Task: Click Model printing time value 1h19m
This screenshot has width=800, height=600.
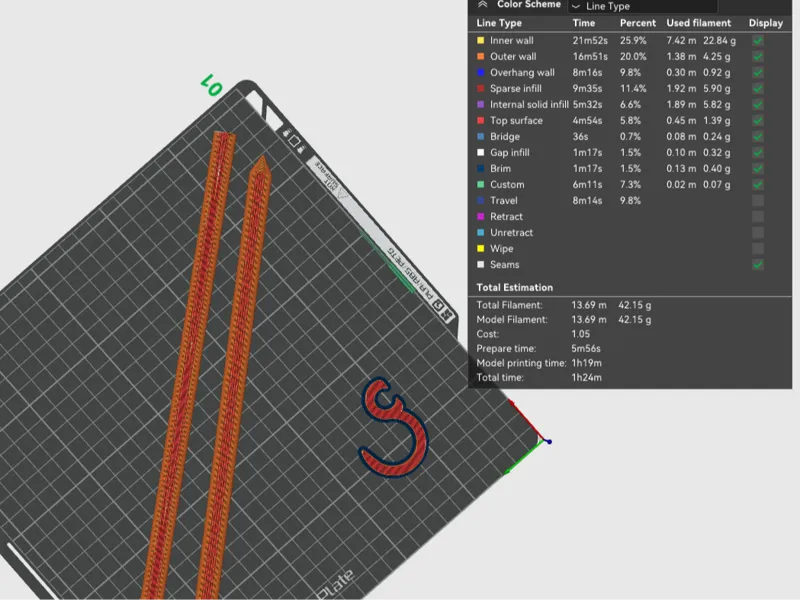Action: 586,363
